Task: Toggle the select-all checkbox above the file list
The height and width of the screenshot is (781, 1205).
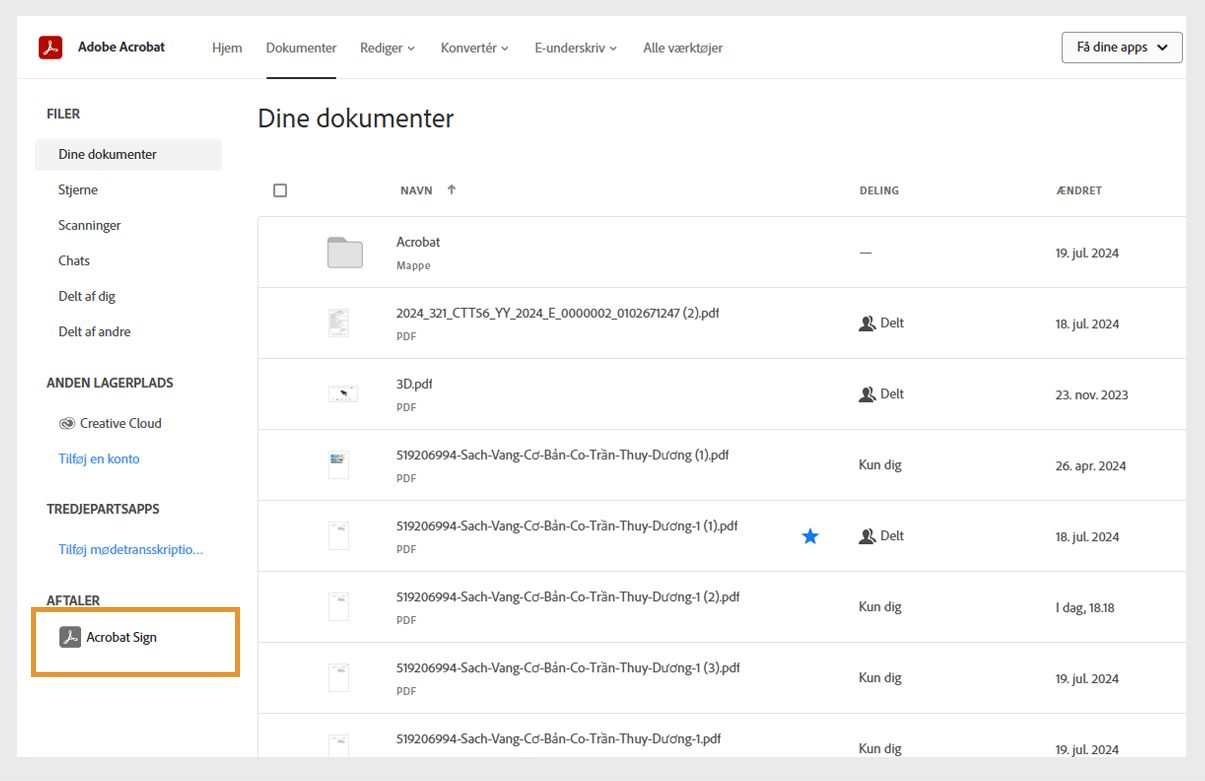Action: tap(280, 190)
